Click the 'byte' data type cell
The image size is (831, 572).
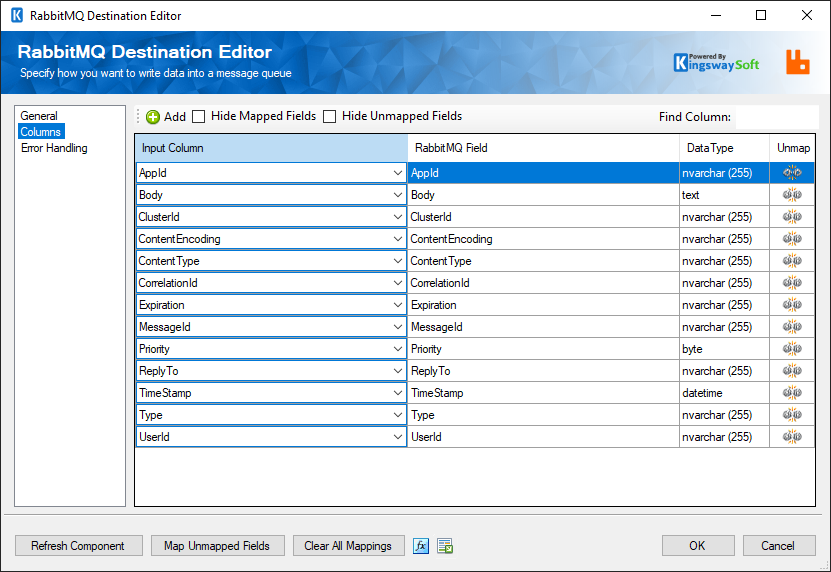[724, 349]
